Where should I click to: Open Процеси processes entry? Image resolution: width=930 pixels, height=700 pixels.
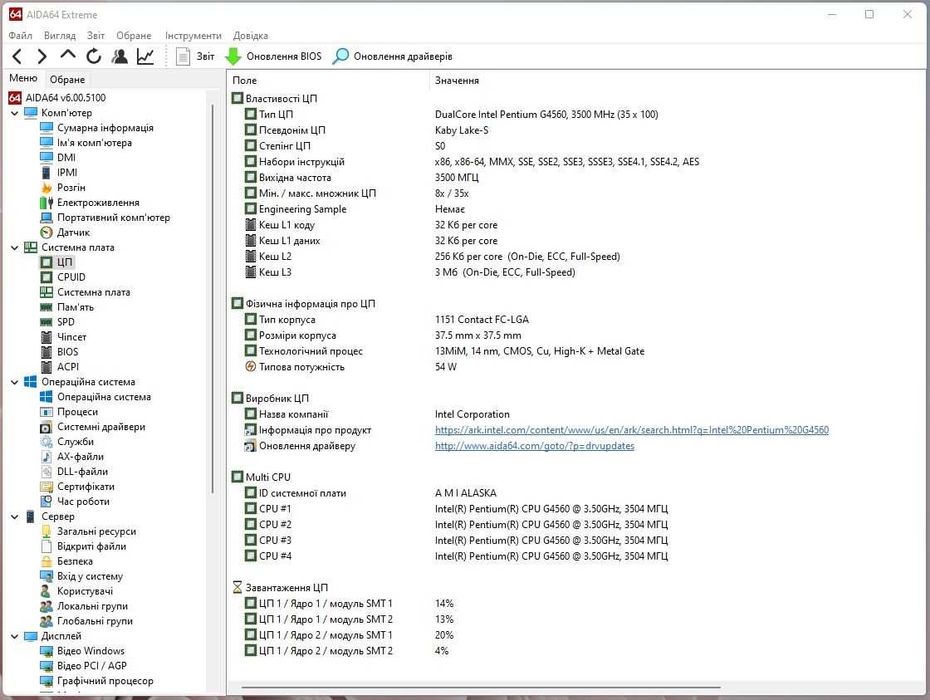pos(69,412)
